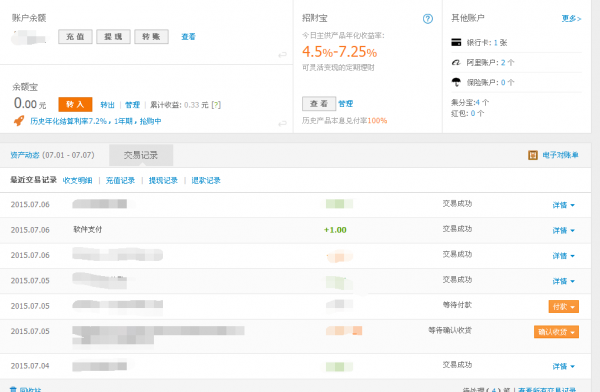Click the 软件支付 transaction name
Screen dimensions: 600x392
pyautogui.click(x=88, y=229)
